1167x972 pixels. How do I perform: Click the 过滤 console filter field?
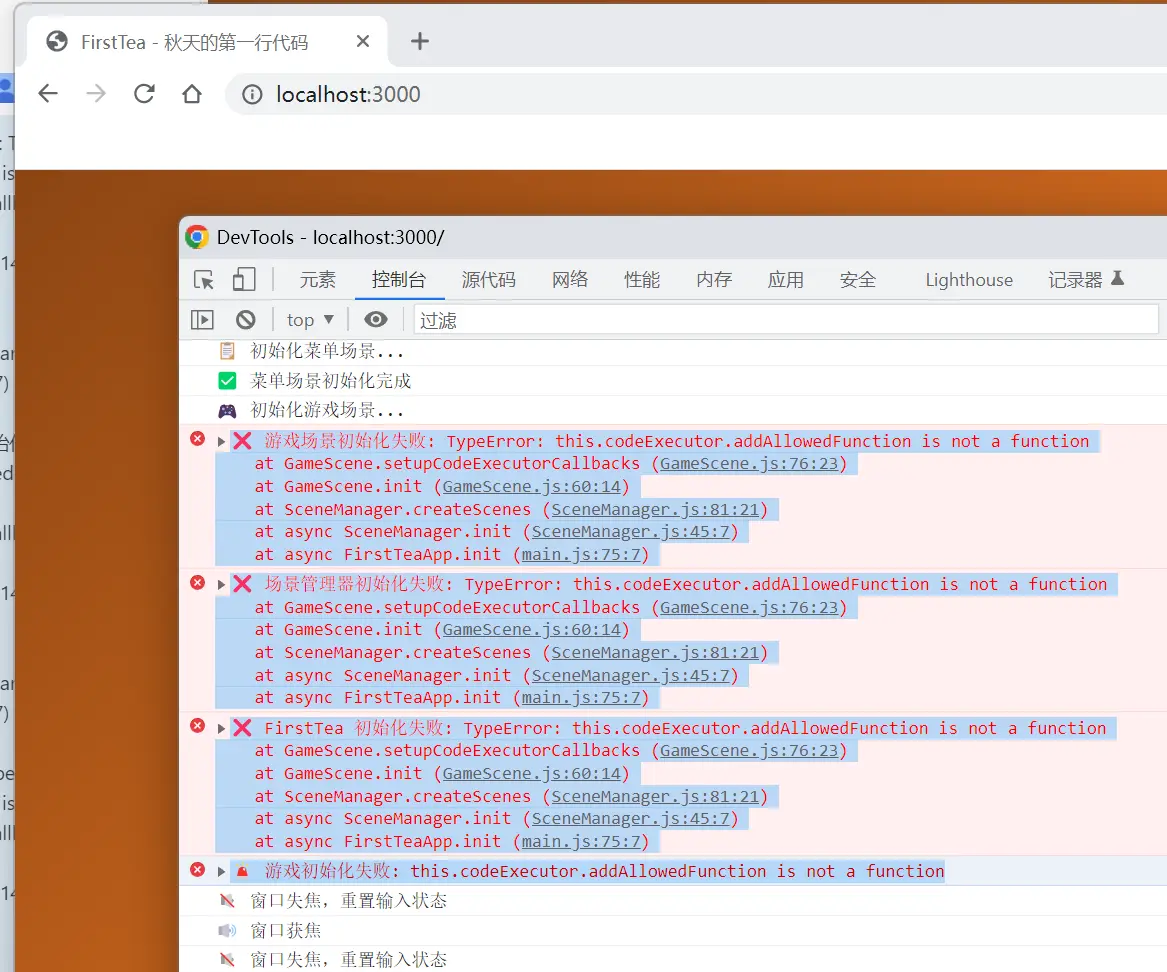pyautogui.click(x=785, y=320)
